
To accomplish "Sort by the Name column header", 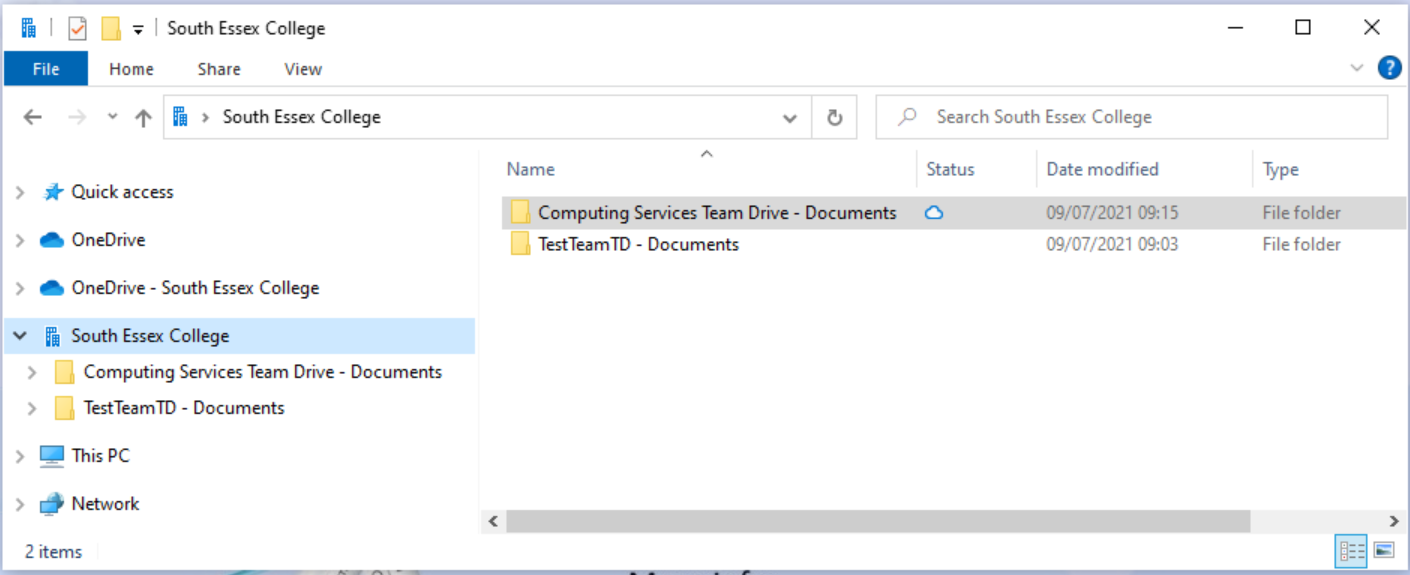I will point(530,169).
